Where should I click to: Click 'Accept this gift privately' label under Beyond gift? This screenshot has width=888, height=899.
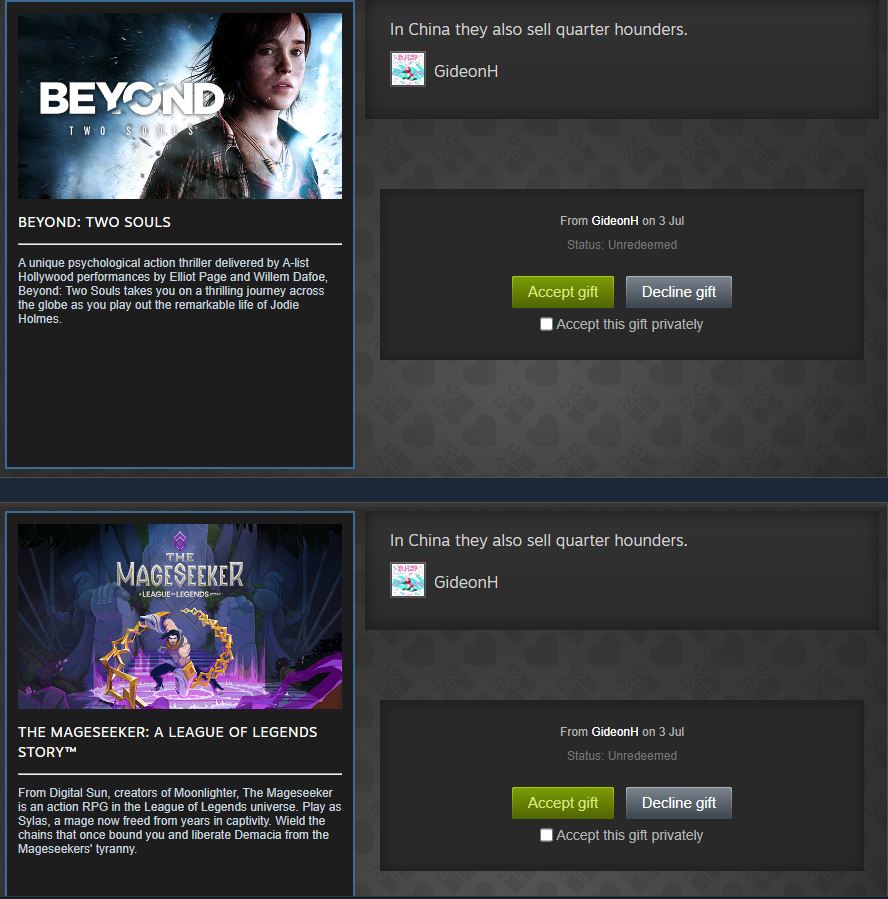629,325
